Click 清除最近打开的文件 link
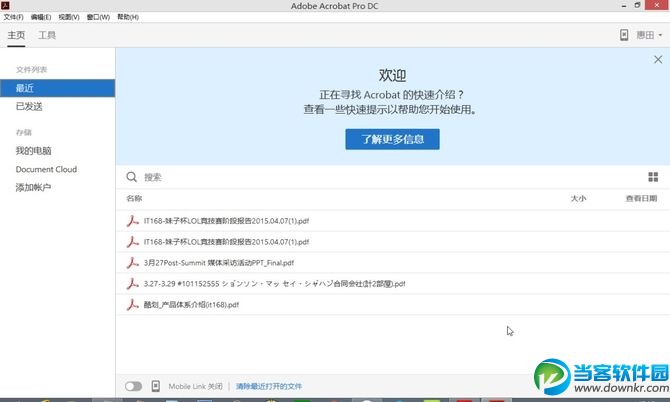The width and height of the screenshot is (670, 402). tap(269, 386)
